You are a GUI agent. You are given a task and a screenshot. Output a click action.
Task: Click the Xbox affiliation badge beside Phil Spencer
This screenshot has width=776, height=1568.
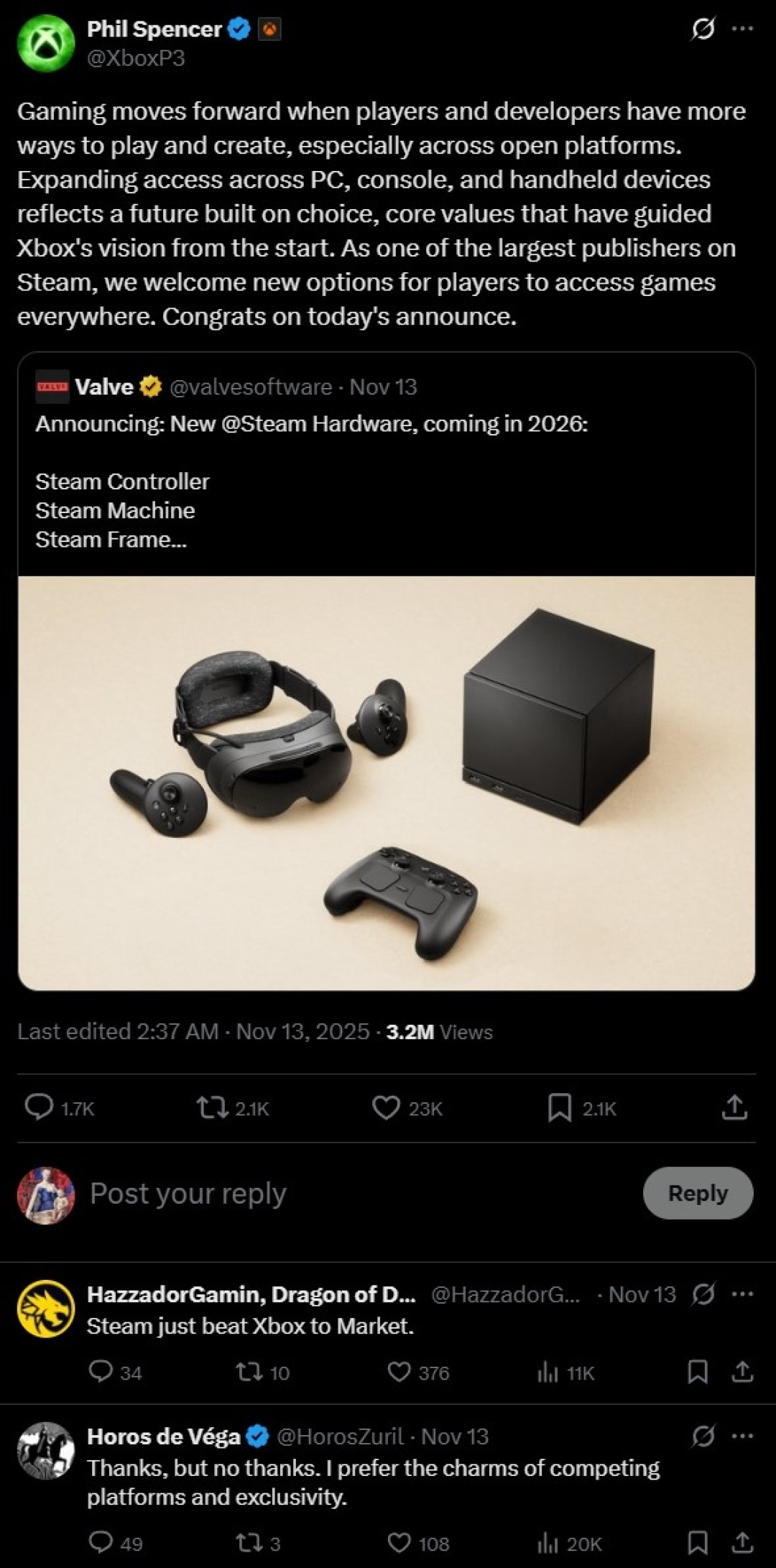click(269, 29)
